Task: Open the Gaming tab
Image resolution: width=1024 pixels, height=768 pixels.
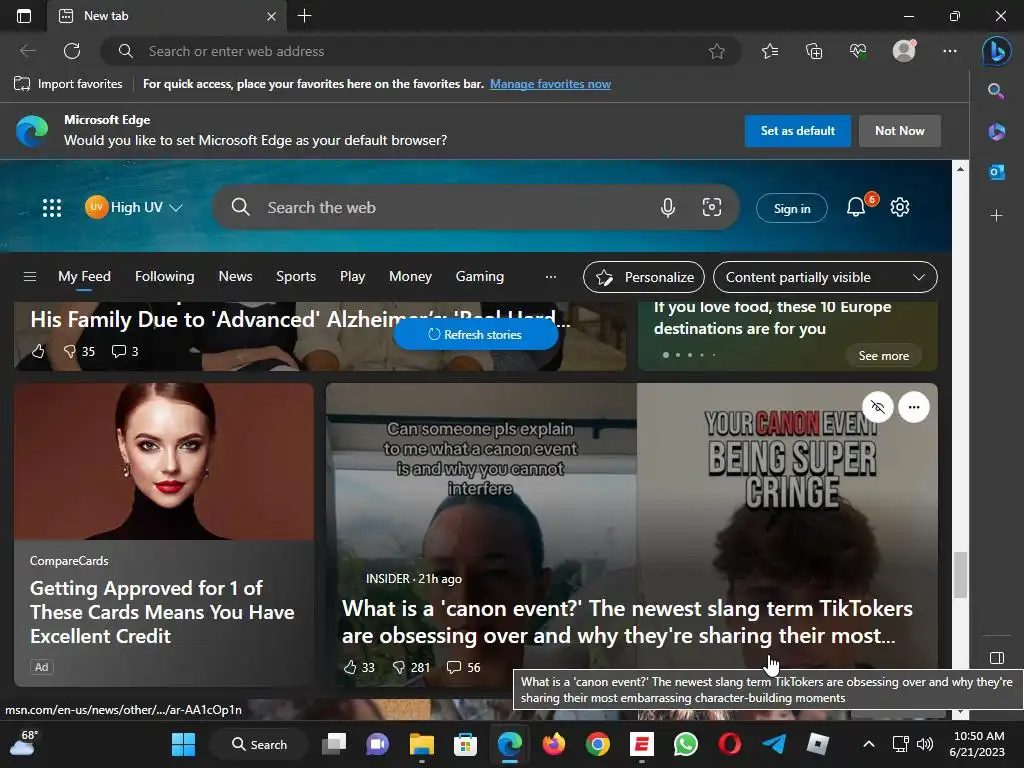Action: click(479, 277)
